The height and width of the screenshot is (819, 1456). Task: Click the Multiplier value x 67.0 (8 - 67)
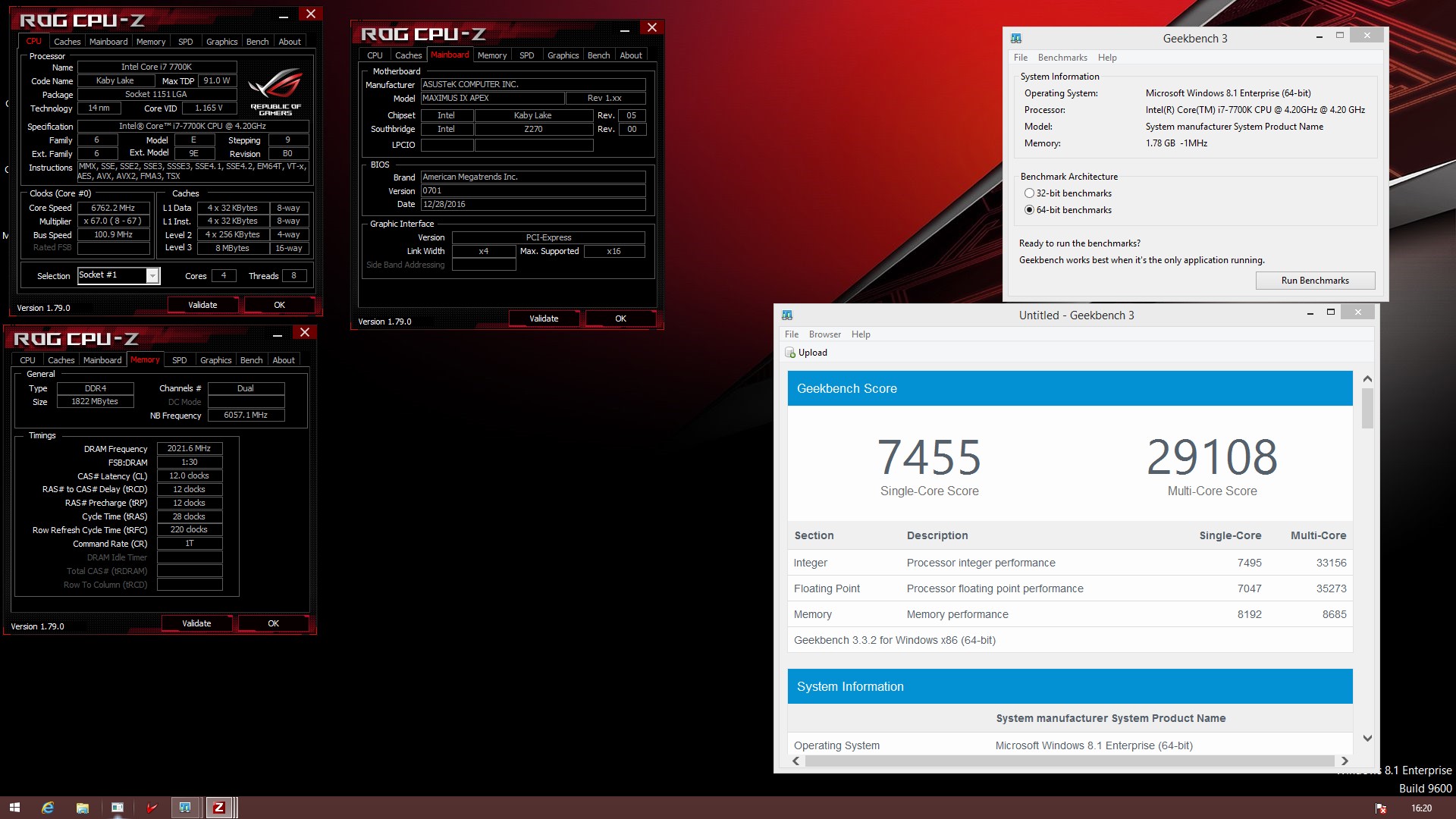[113, 221]
